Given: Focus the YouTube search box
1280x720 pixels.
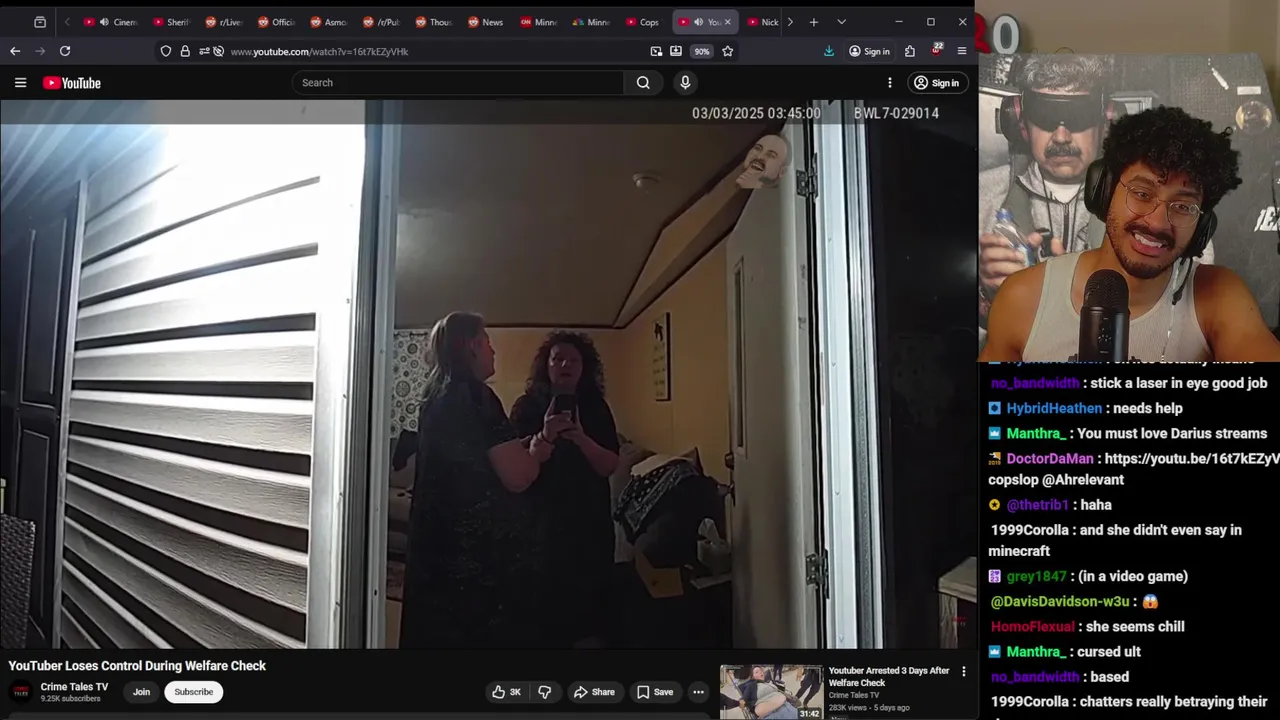Looking at the screenshot, I should [458, 83].
